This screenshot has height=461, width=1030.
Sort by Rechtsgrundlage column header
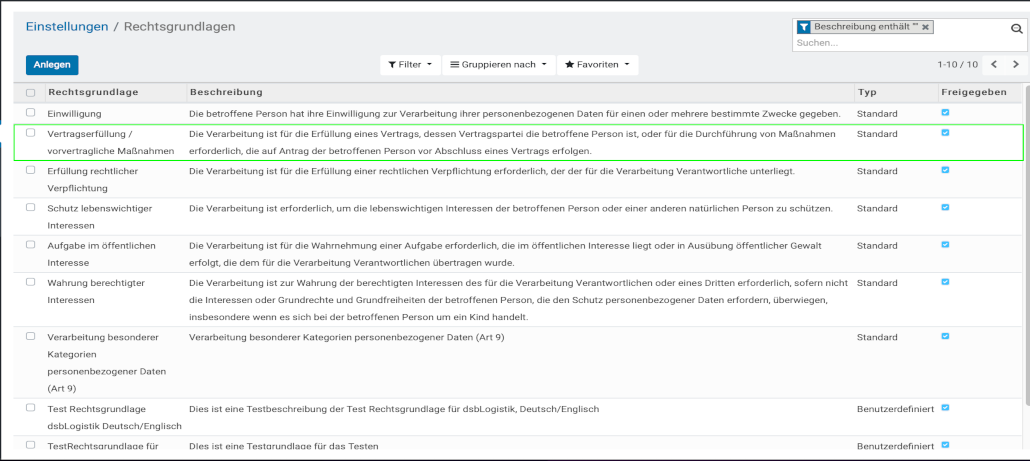pos(93,92)
